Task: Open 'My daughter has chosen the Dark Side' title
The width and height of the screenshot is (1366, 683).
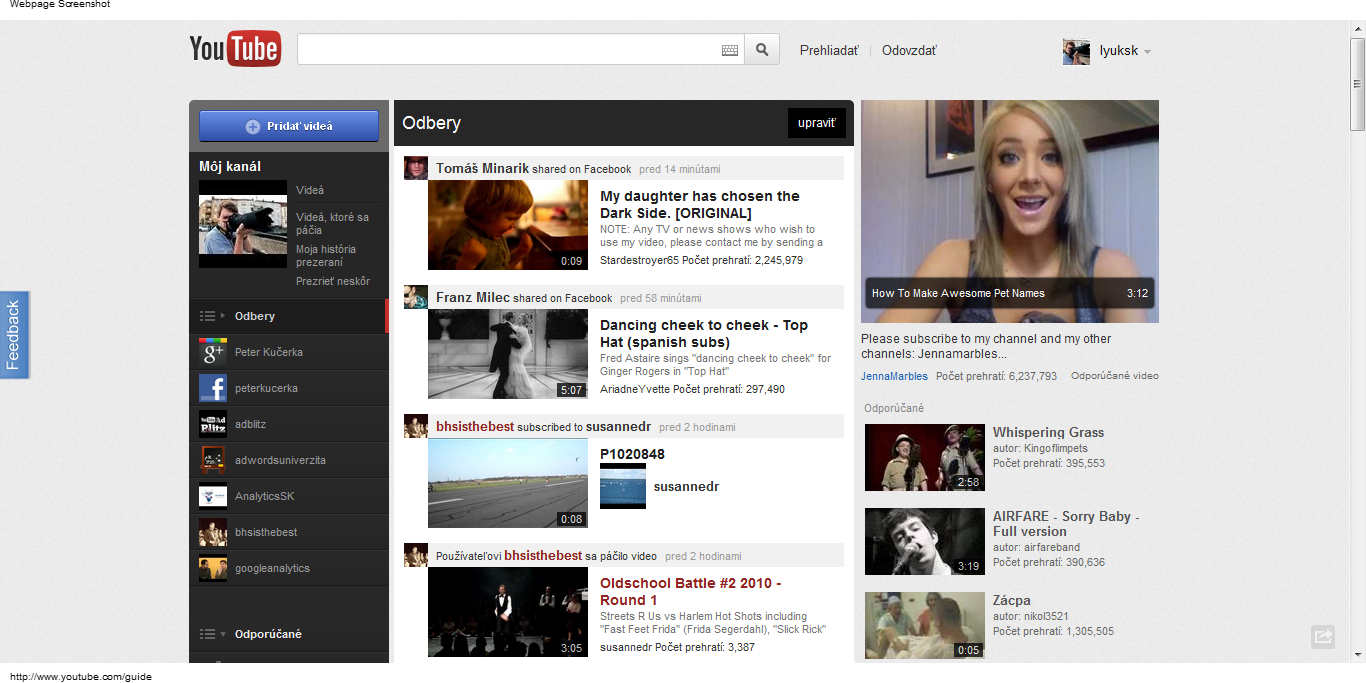Action: click(700, 204)
